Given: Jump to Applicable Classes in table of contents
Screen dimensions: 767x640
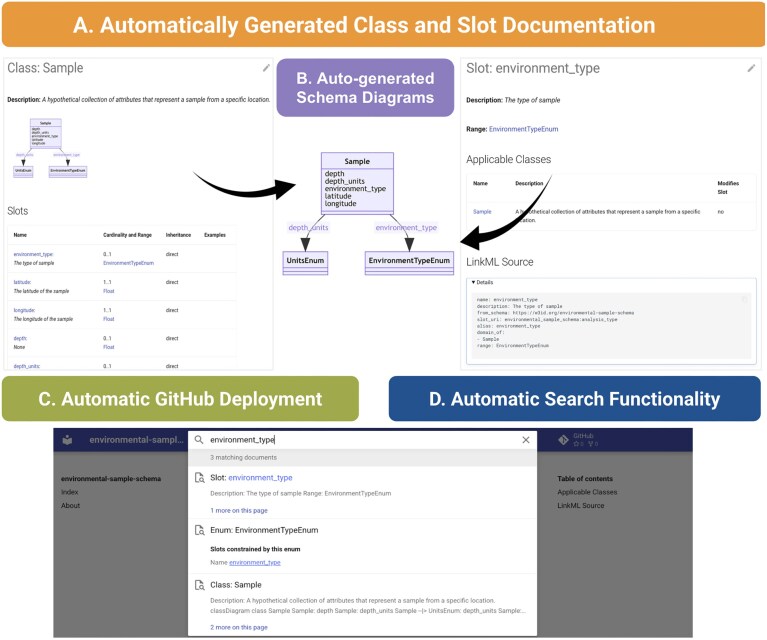Looking at the screenshot, I should coord(587,492).
